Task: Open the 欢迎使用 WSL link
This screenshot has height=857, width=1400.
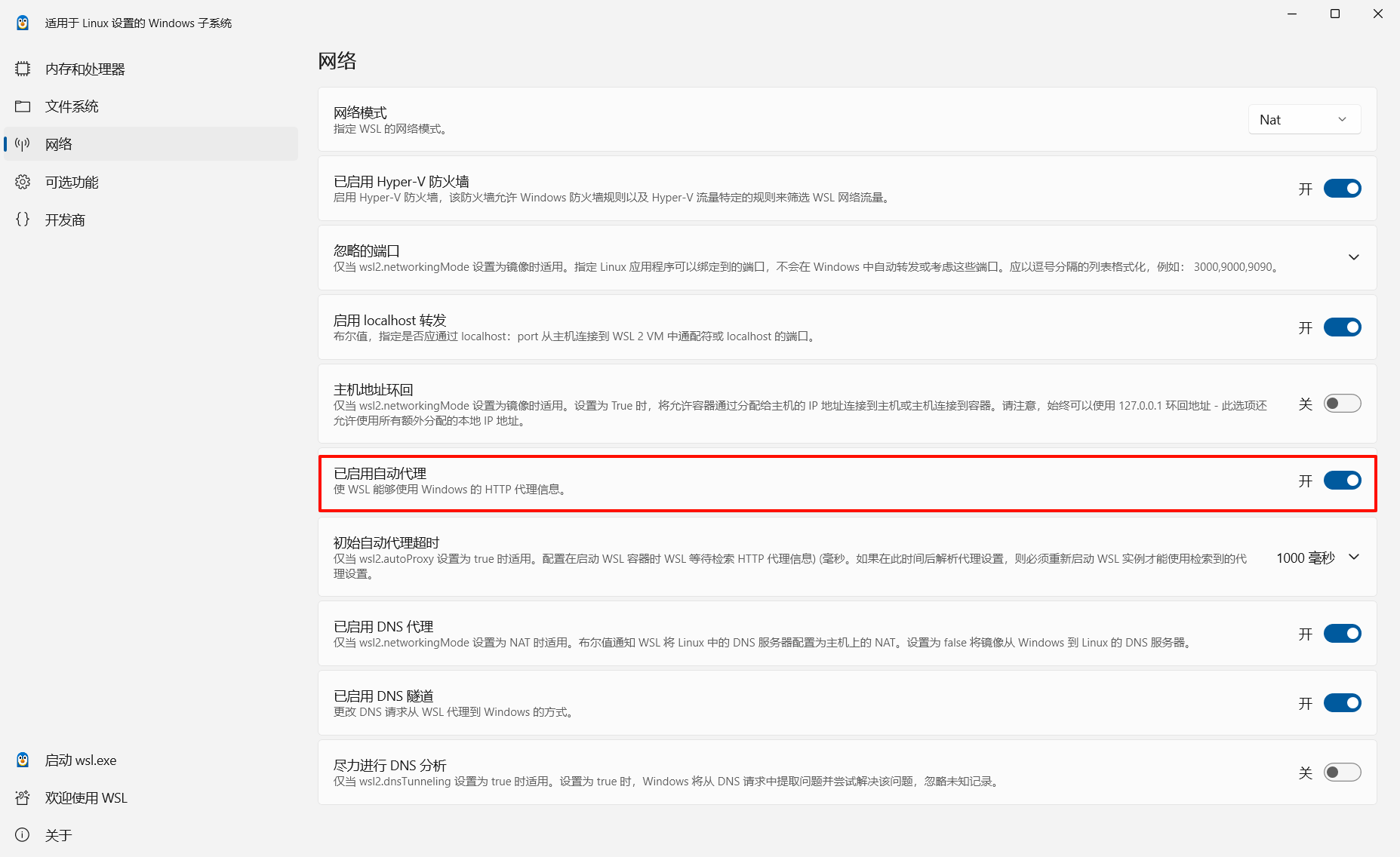Action: click(151, 797)
